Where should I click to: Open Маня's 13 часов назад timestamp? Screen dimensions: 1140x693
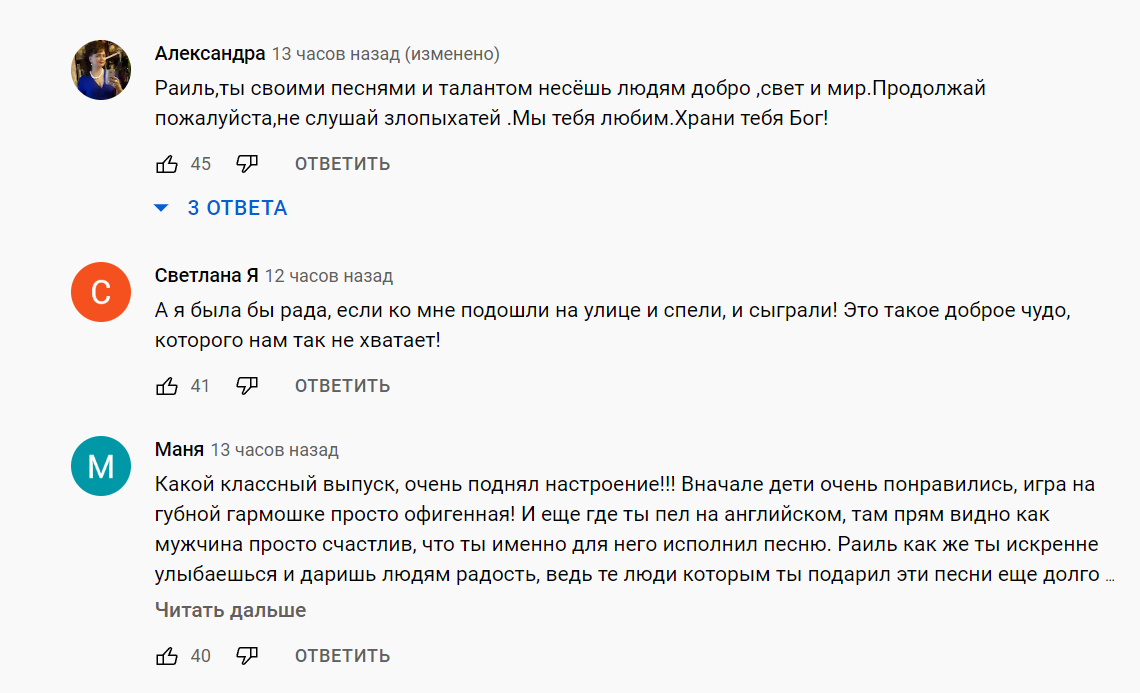click(275, 450)
